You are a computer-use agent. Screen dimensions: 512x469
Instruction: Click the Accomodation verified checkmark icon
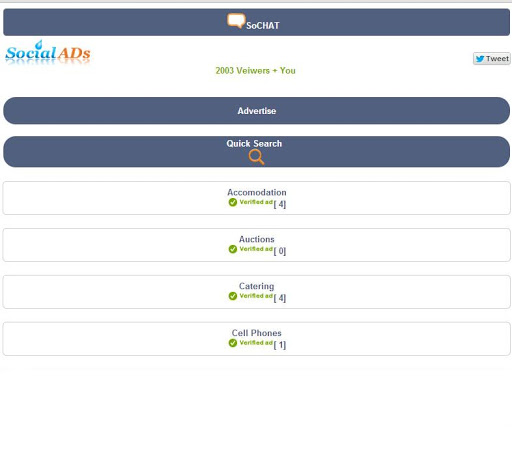tap(233, 202)
